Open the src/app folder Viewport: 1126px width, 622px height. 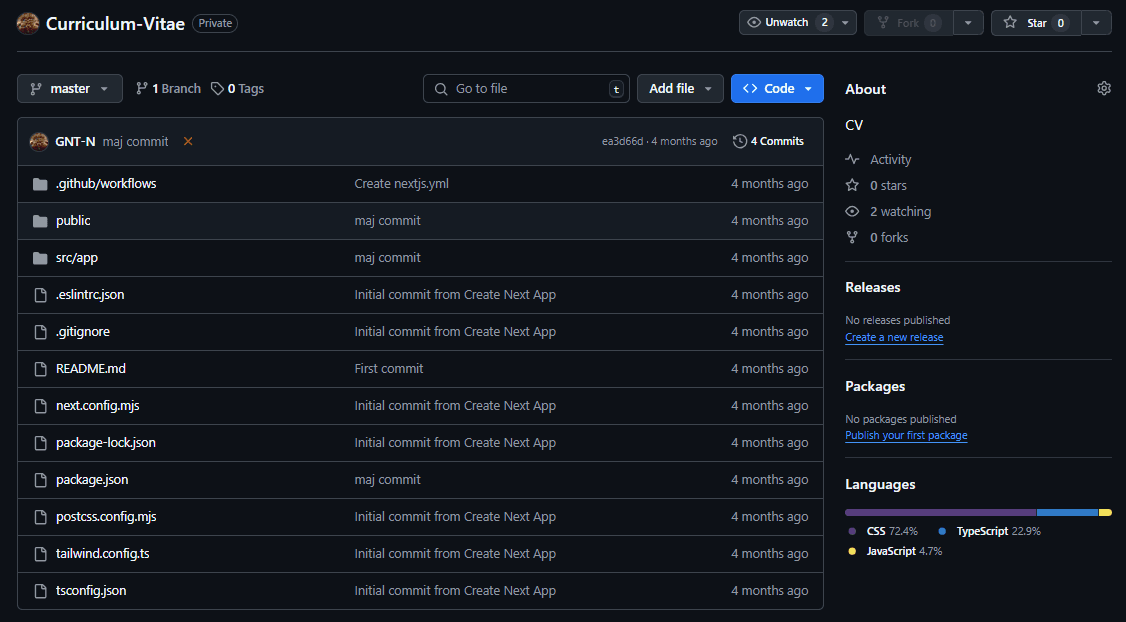click(x=77, y=257)
